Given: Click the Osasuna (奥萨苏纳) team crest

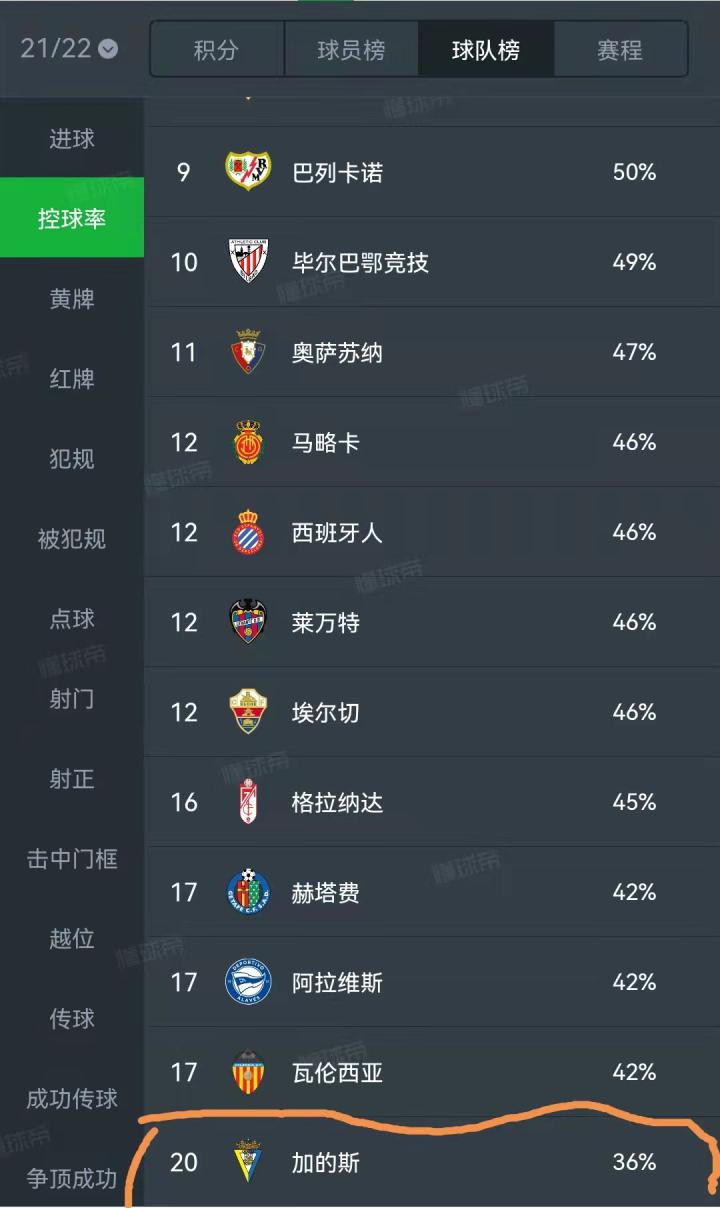Looking at the screenshot, I should coord(248,352).
